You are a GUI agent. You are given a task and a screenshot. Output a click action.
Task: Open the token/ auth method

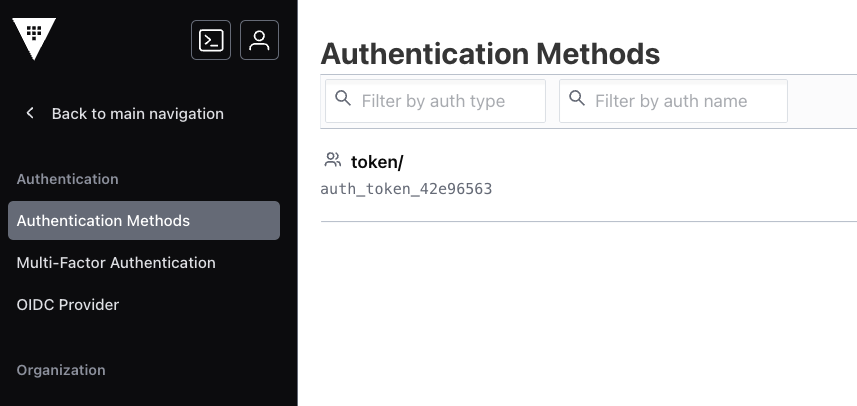coord(377,162)
